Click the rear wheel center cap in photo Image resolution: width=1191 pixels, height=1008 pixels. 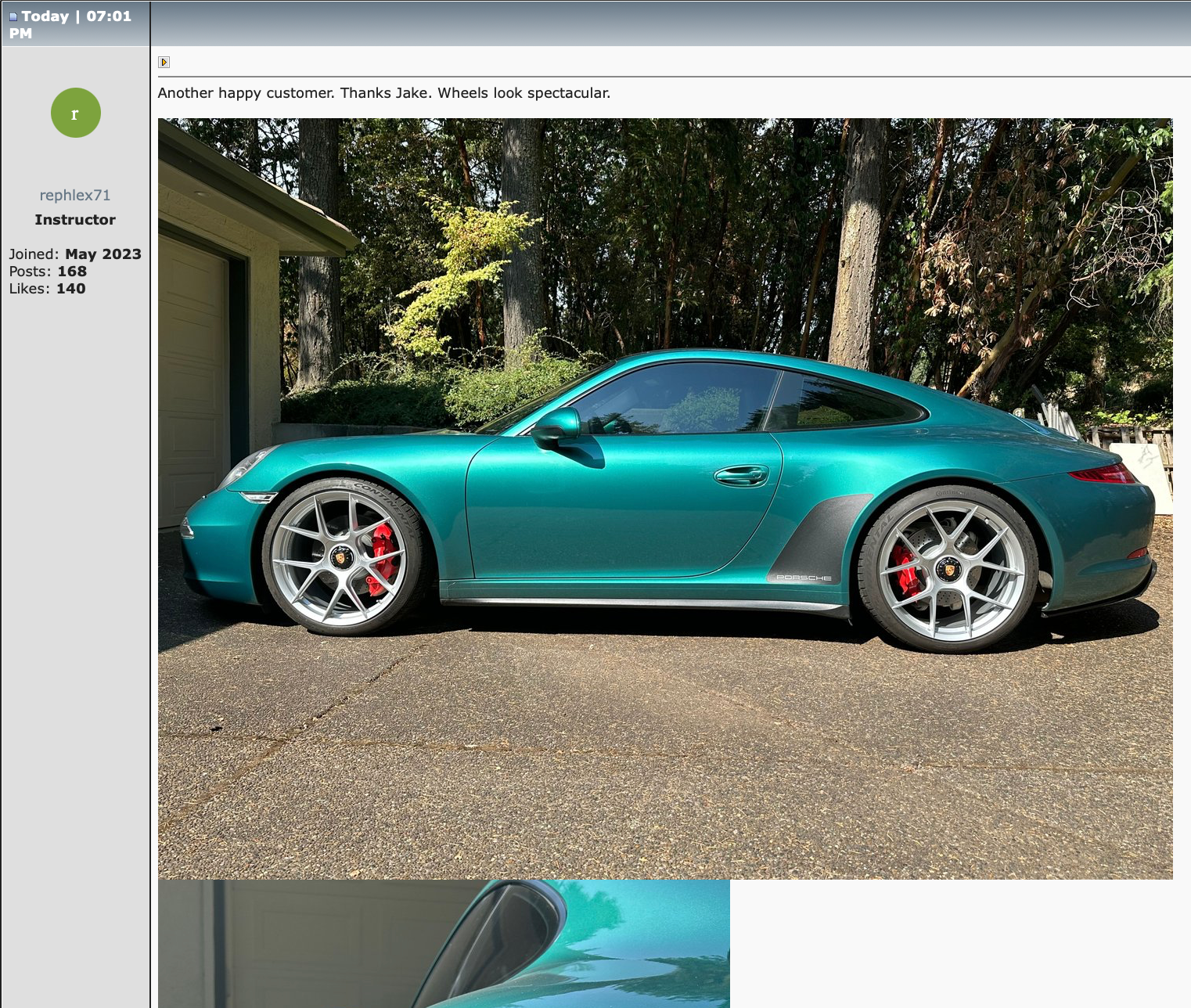tap(949, 569)
